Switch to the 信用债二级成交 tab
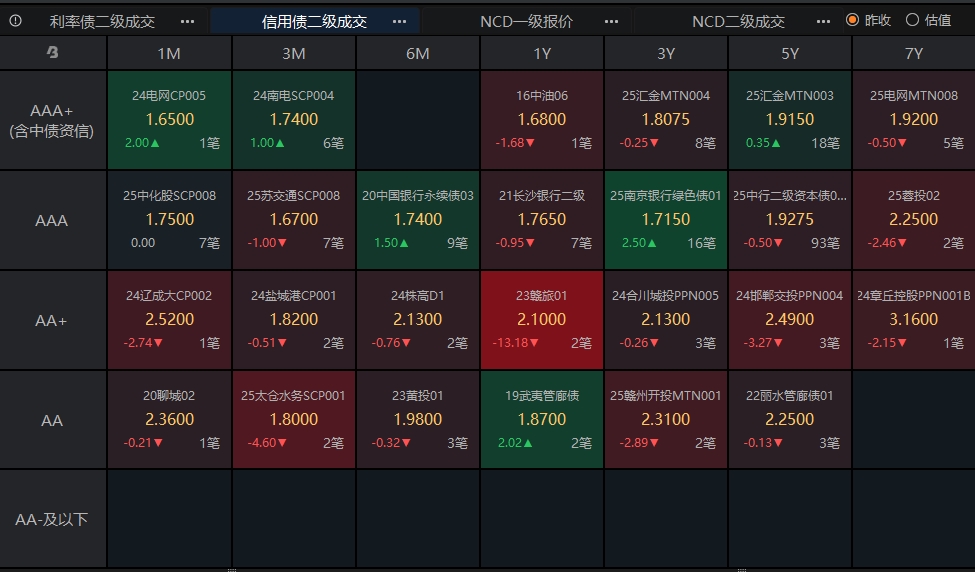Image resolution: width=975 pixels, height=572 pixels. click(x=314, y=22)
